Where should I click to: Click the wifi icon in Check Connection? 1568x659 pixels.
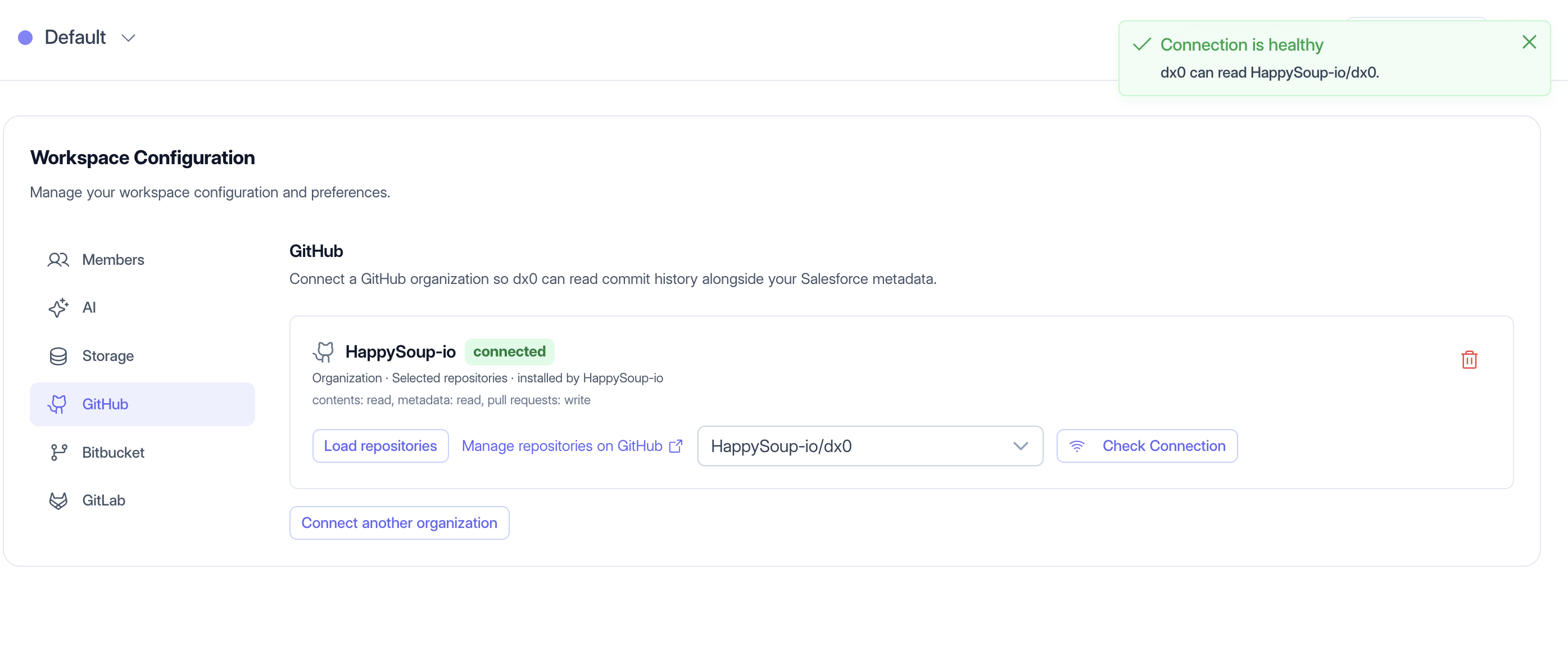pos(1077,446)
